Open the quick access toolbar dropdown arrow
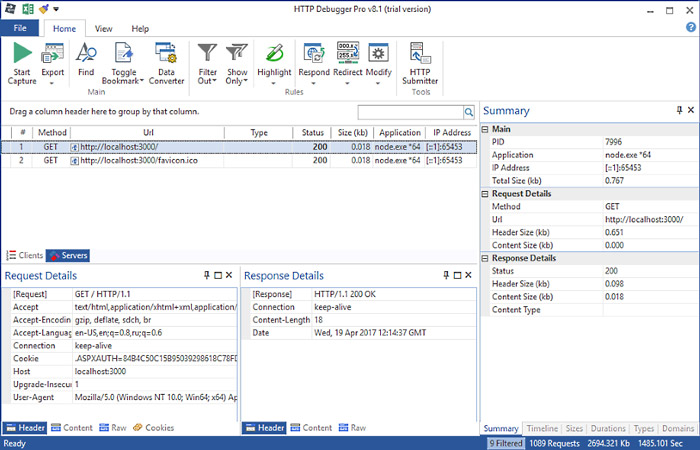Screen dimensions: 700x450 56,9
